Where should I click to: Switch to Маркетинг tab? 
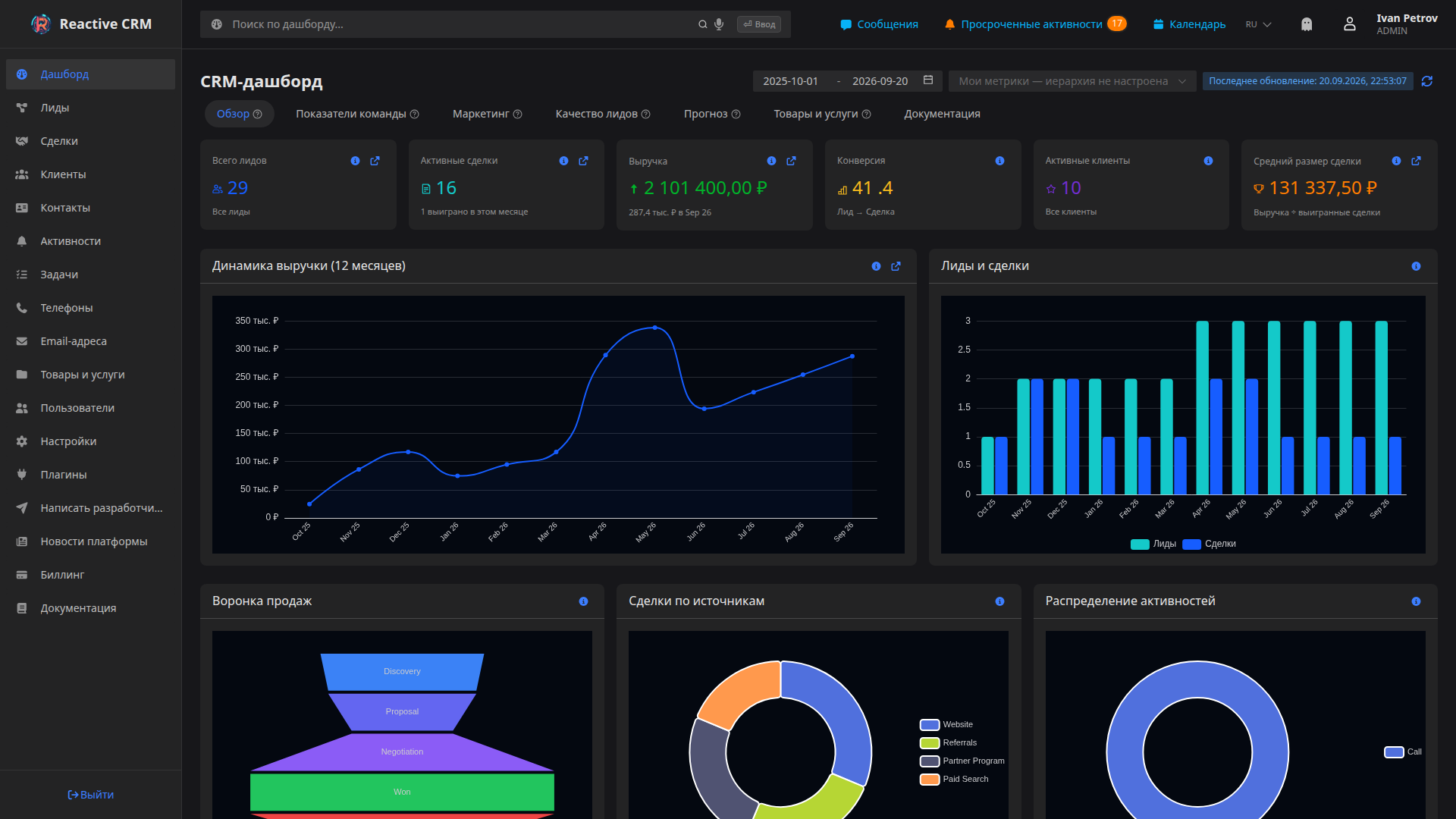[x=487, y=114]
